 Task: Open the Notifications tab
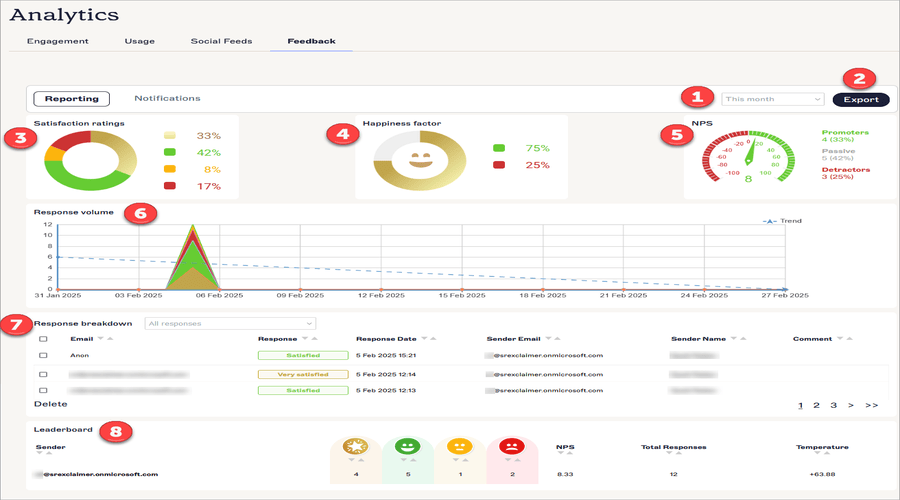pyautogui.click(x=167, y=98)
